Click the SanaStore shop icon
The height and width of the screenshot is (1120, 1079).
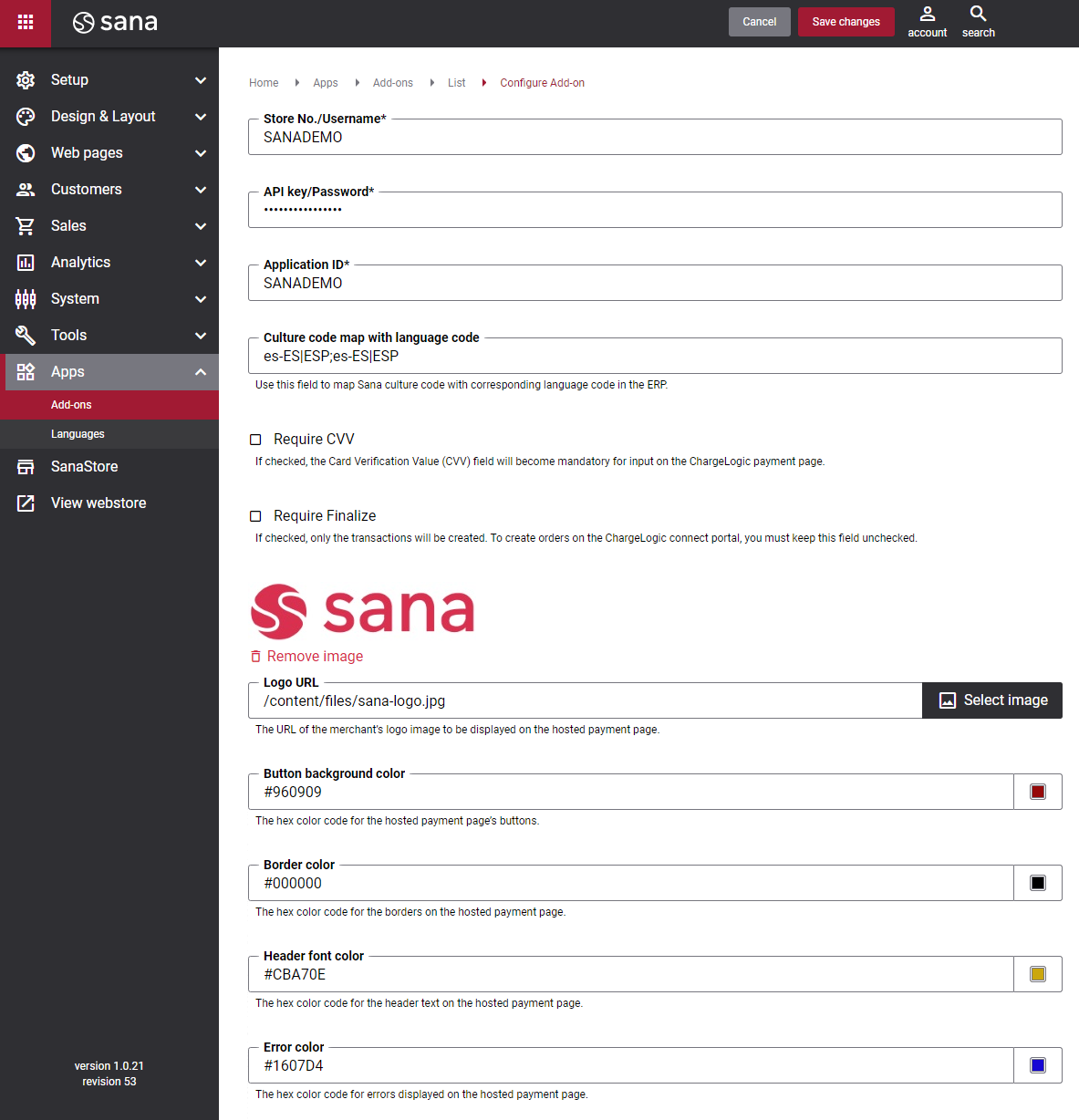tap(26, 467)
